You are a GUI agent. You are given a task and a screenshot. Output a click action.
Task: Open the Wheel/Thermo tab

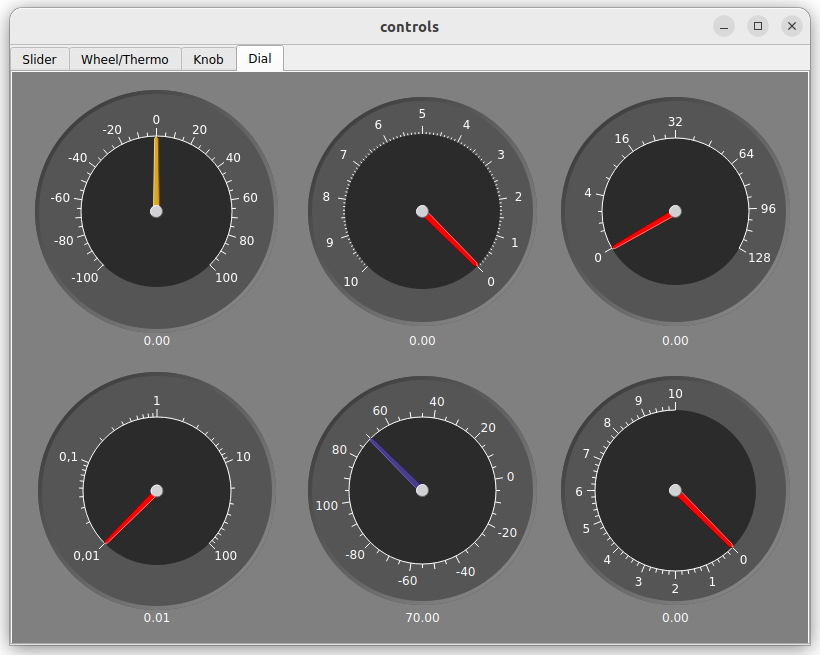point(124,59)
